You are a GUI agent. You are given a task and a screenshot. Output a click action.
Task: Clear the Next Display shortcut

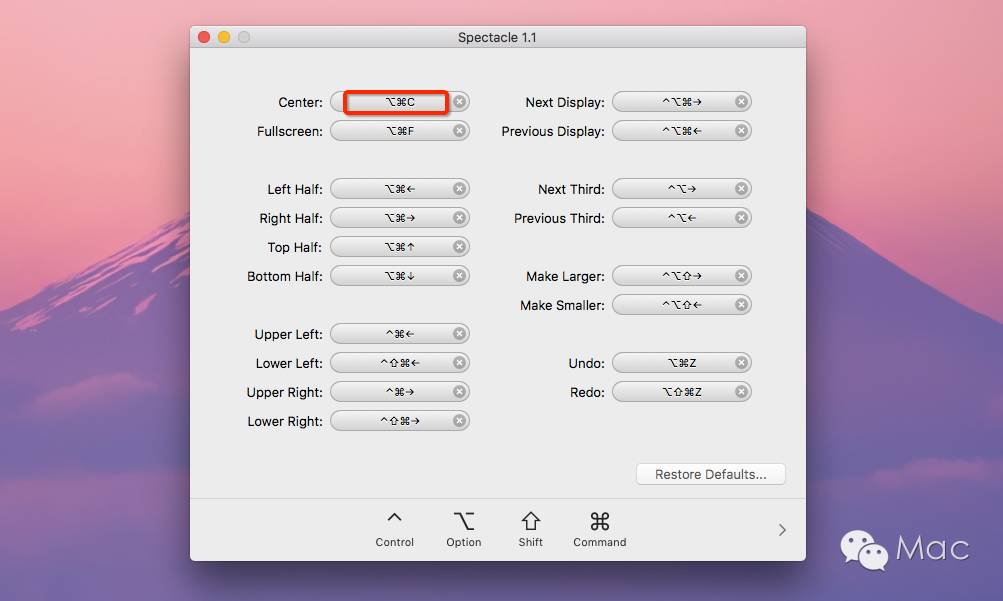[x=741, y=102]
